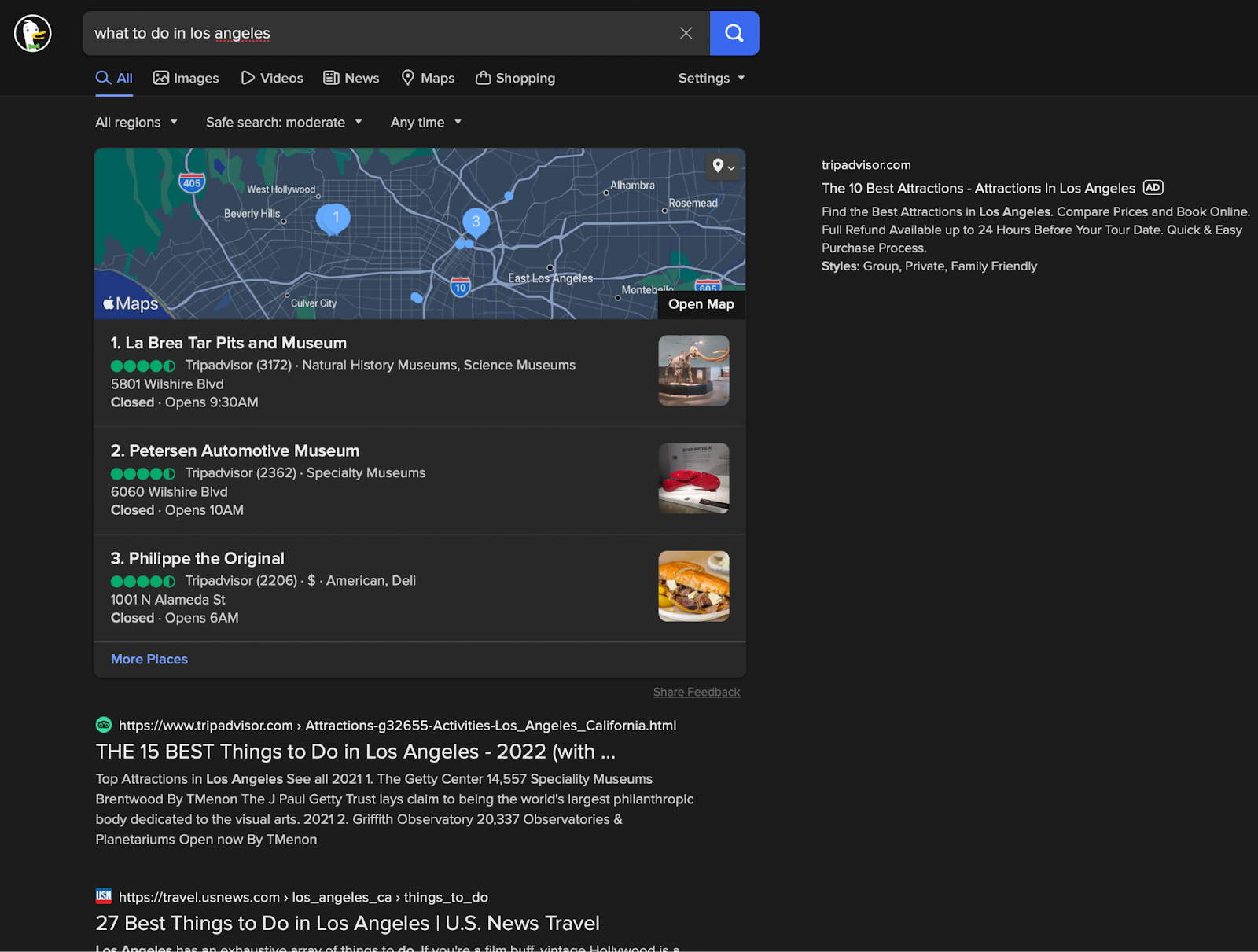Click the Interstate 405 shield on map
The image size is (1258, 952).
[192, 183]
